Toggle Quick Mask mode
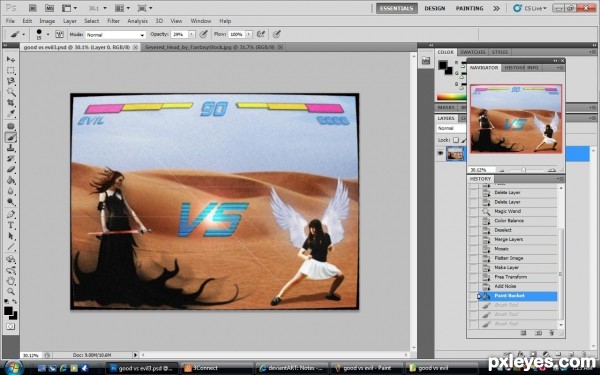 tap(10, 326)
